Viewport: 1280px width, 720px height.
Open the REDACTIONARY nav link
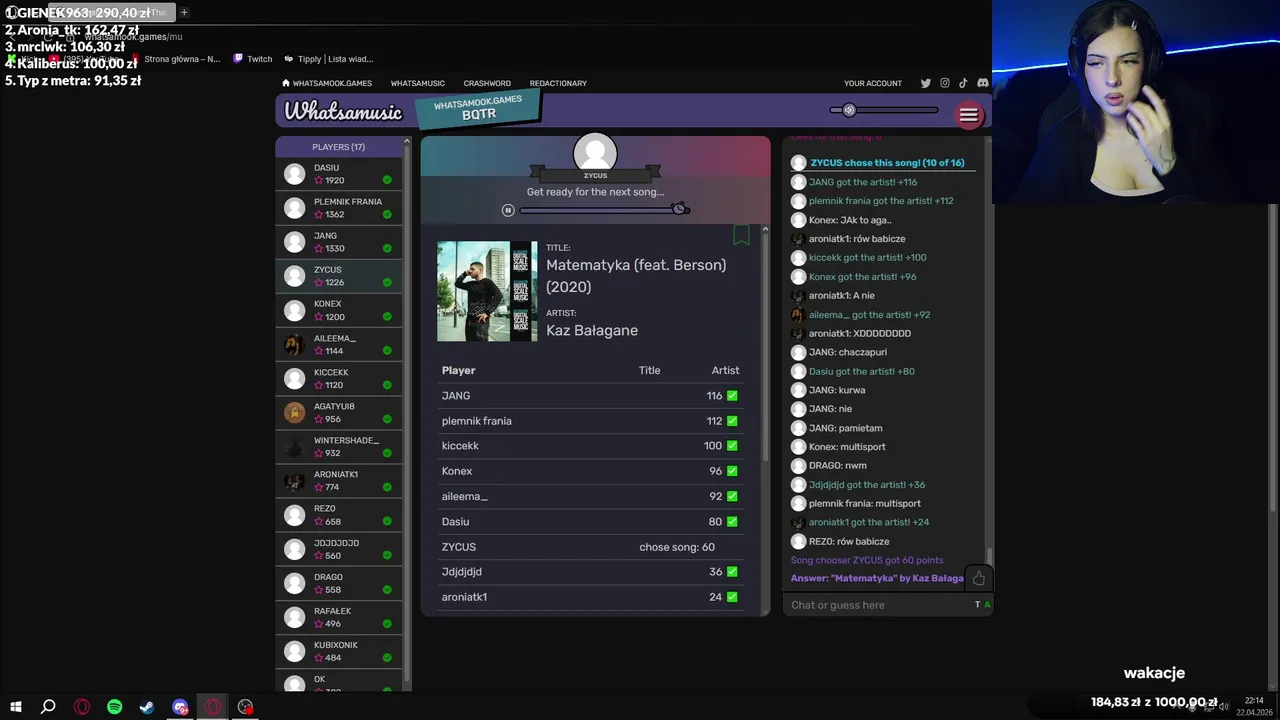pos(558,83)
